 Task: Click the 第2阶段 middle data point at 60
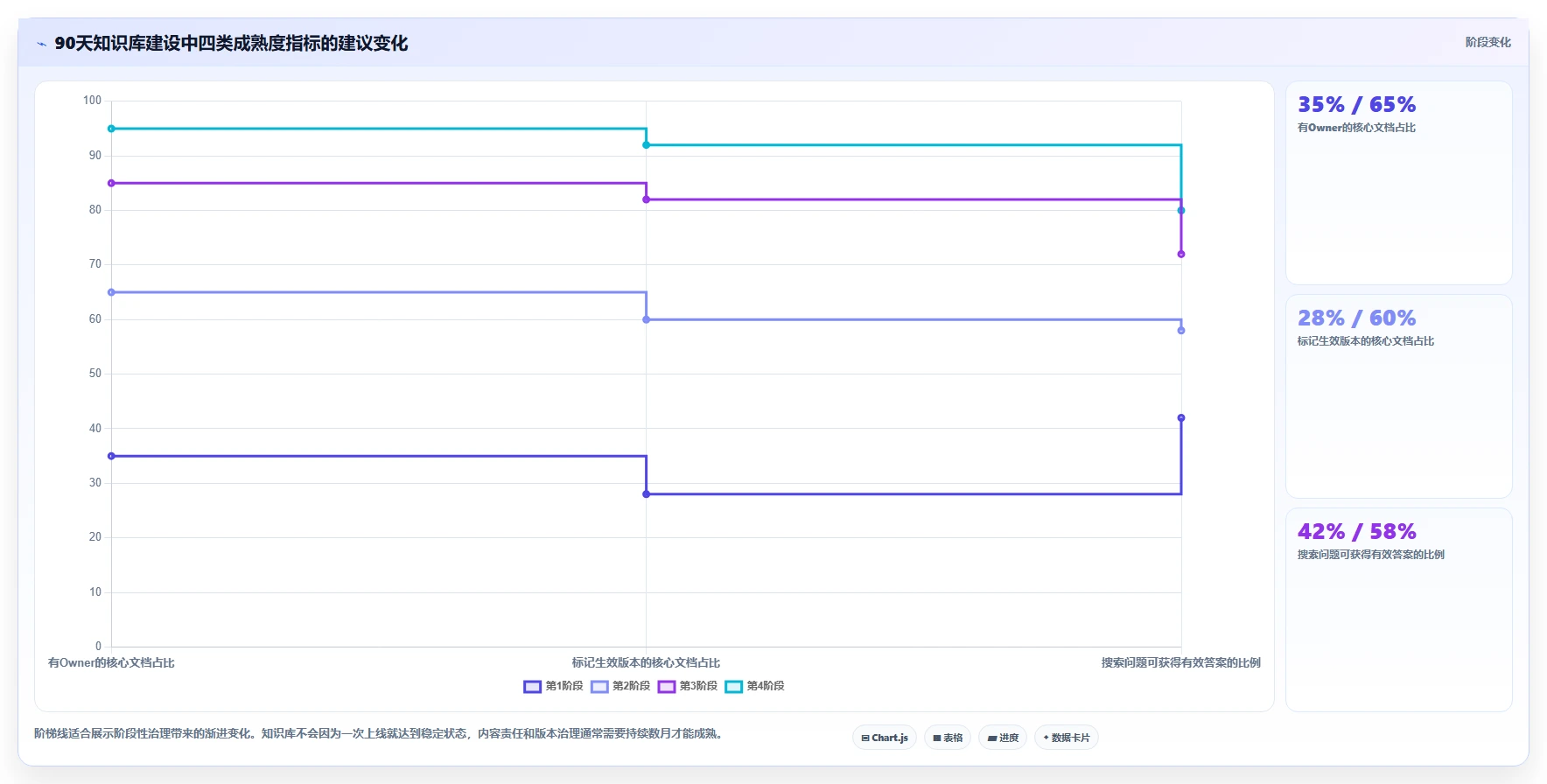[x=647, y=319]
